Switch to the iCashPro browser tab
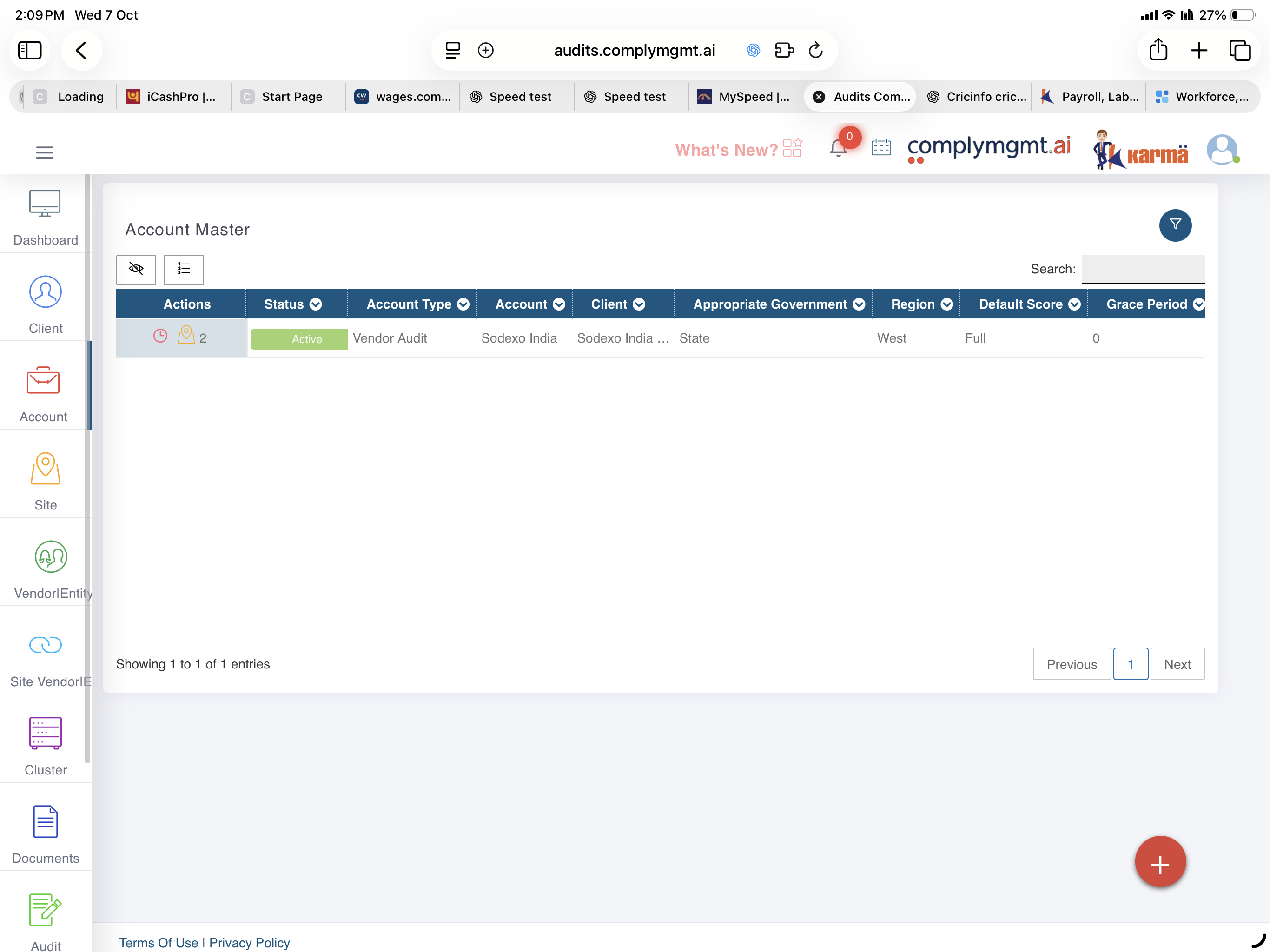1270x952 pixels. (172, 97)
